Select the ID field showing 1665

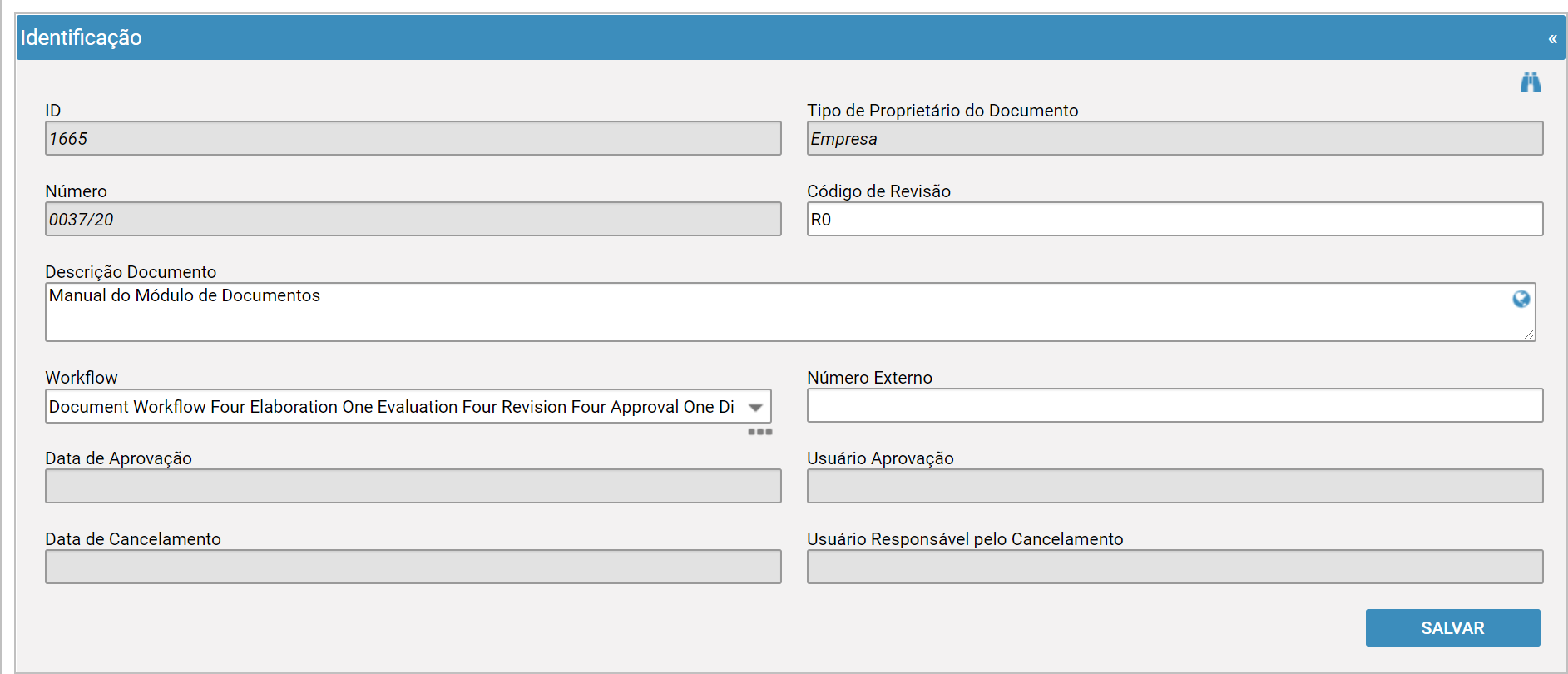[413, 139]
